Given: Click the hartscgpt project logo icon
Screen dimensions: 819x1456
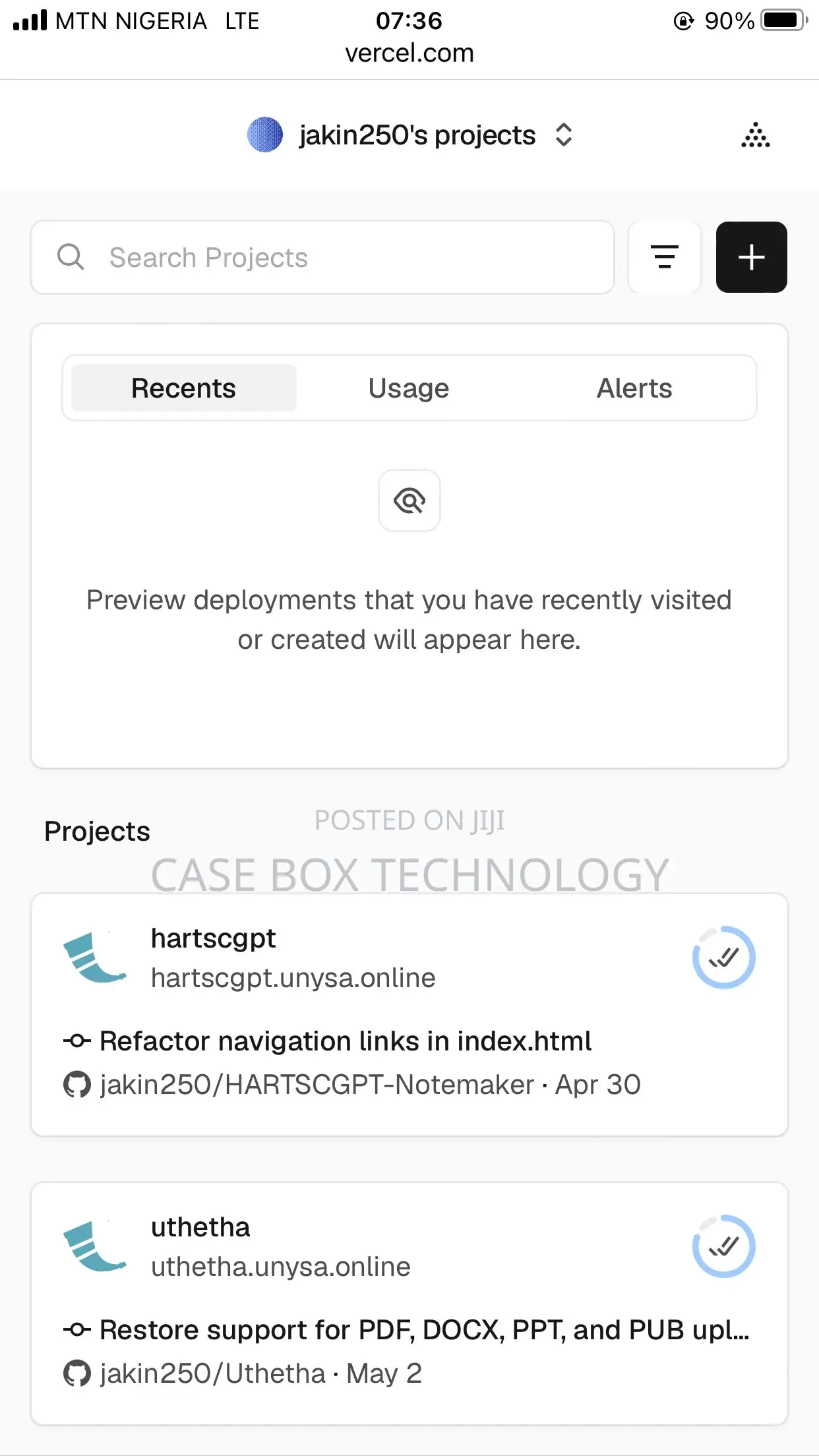Looking at the screenshot, I should point(95,957).
